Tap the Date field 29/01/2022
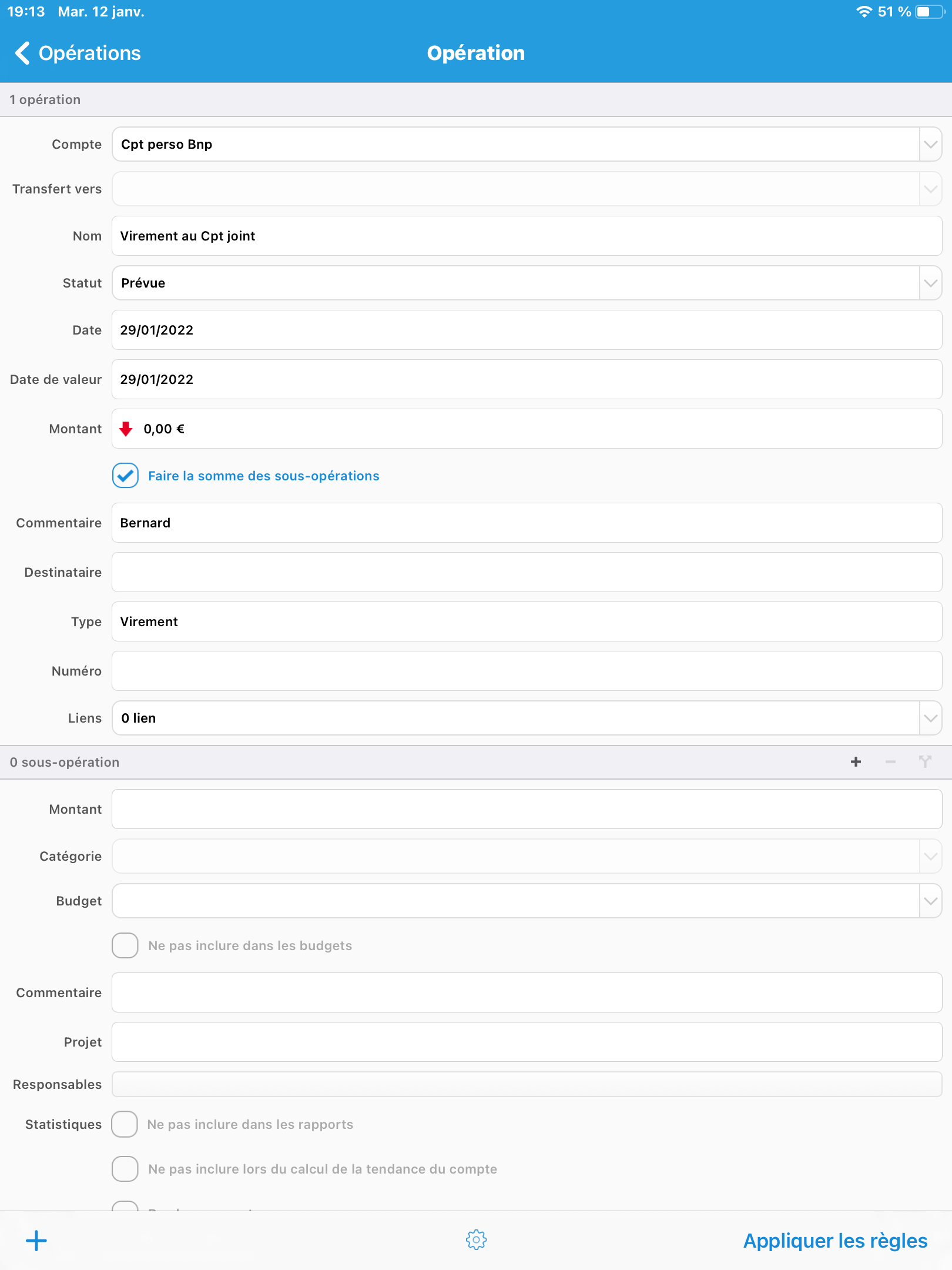 click(x=527, y=330)
